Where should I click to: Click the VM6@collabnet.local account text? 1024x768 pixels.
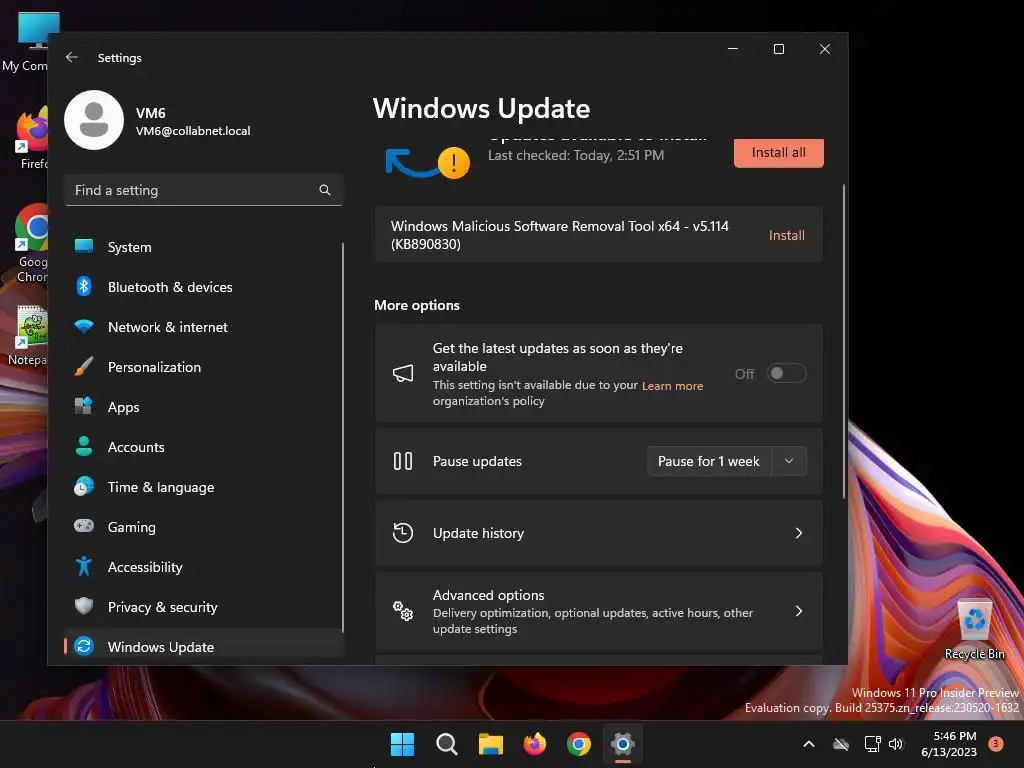193,131
